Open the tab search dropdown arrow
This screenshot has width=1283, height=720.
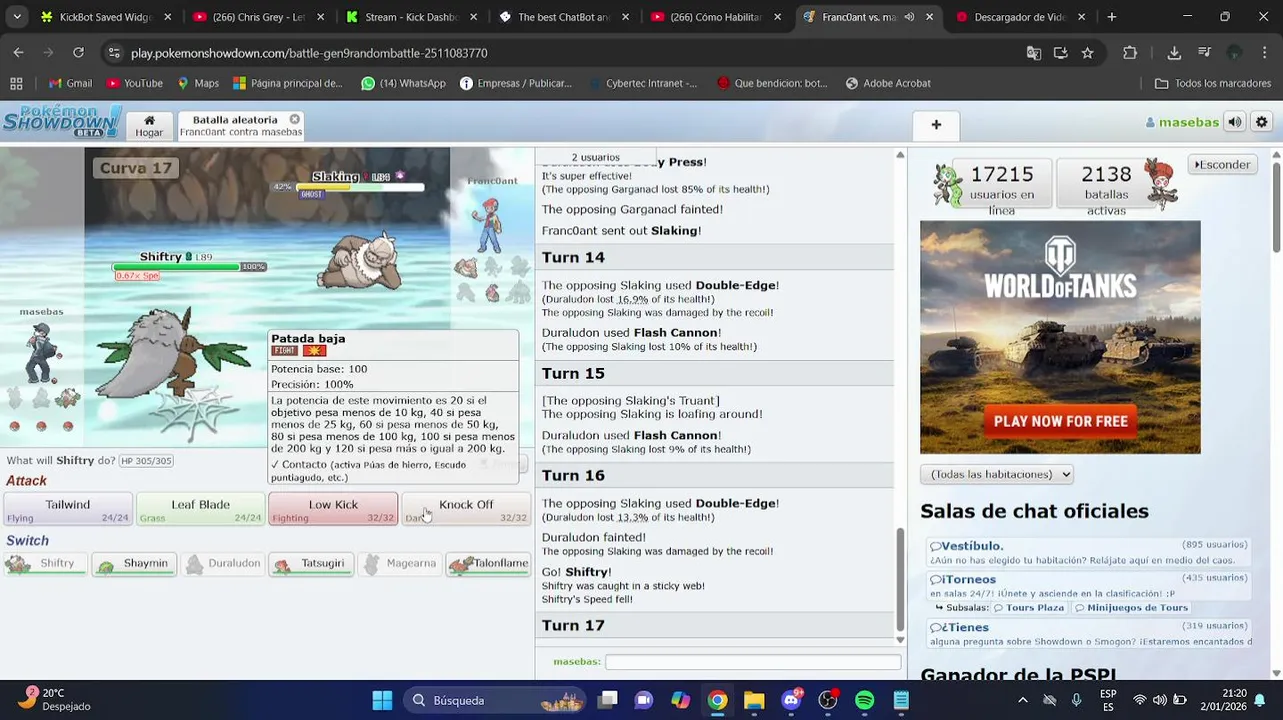16,17
